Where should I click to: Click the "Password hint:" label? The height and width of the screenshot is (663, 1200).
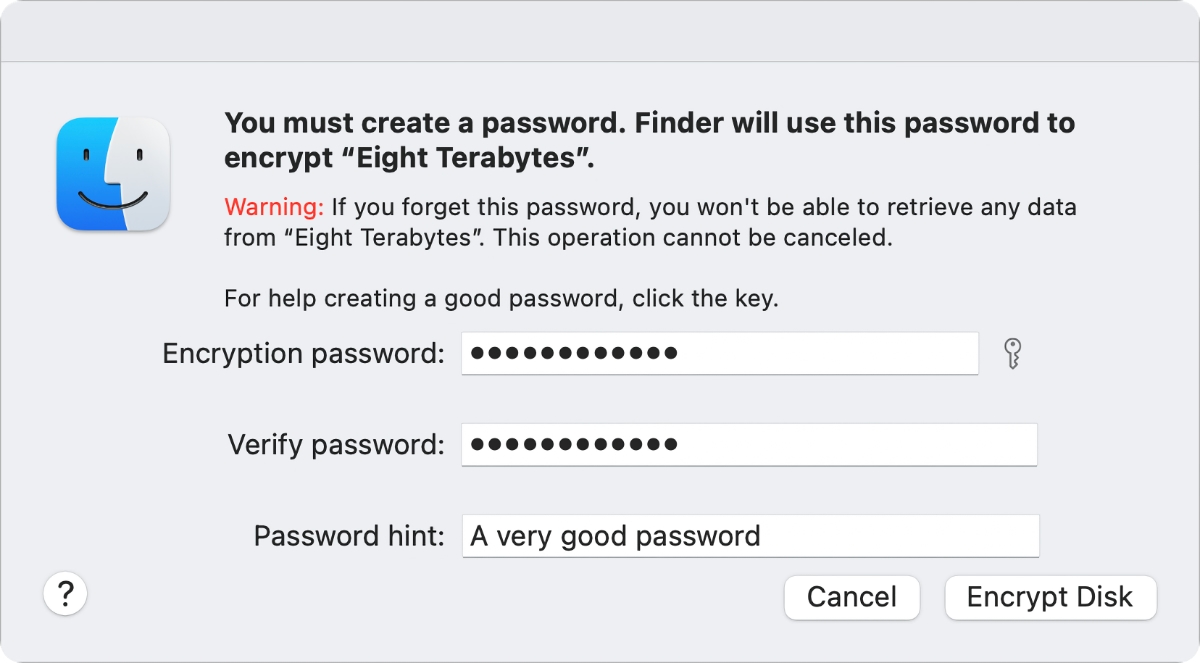tap(349, 536)
